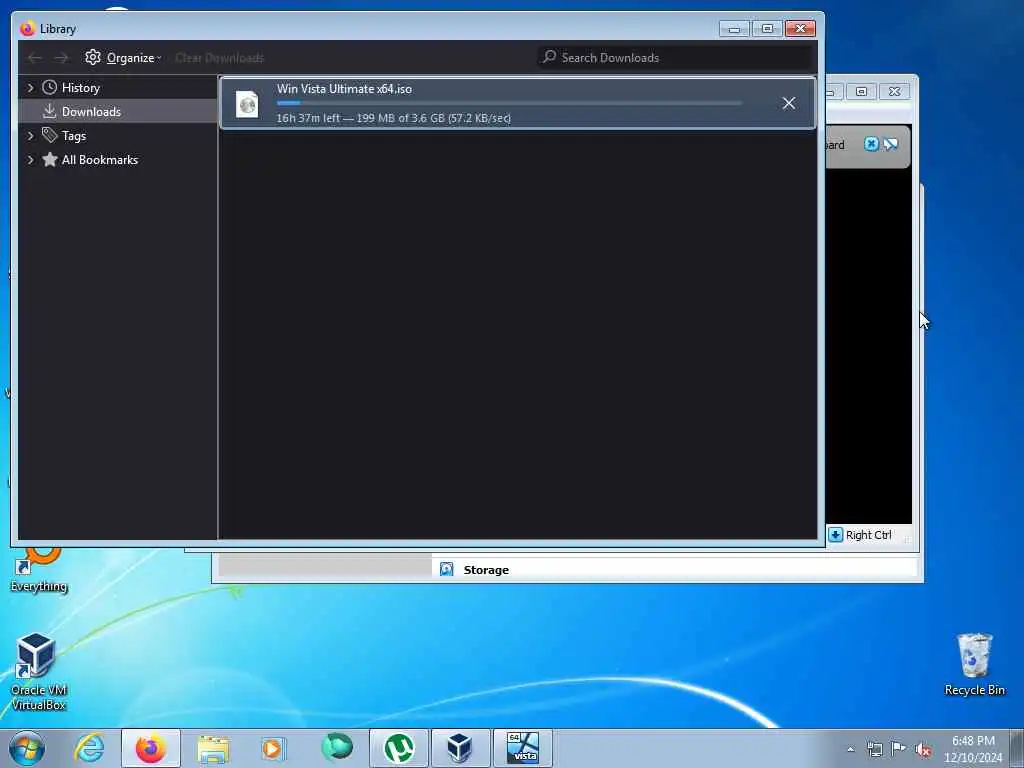The height and width of the screenshot is (768, 1024).
Task: Expand the History tree node
Action: click(x=30, y=88)
